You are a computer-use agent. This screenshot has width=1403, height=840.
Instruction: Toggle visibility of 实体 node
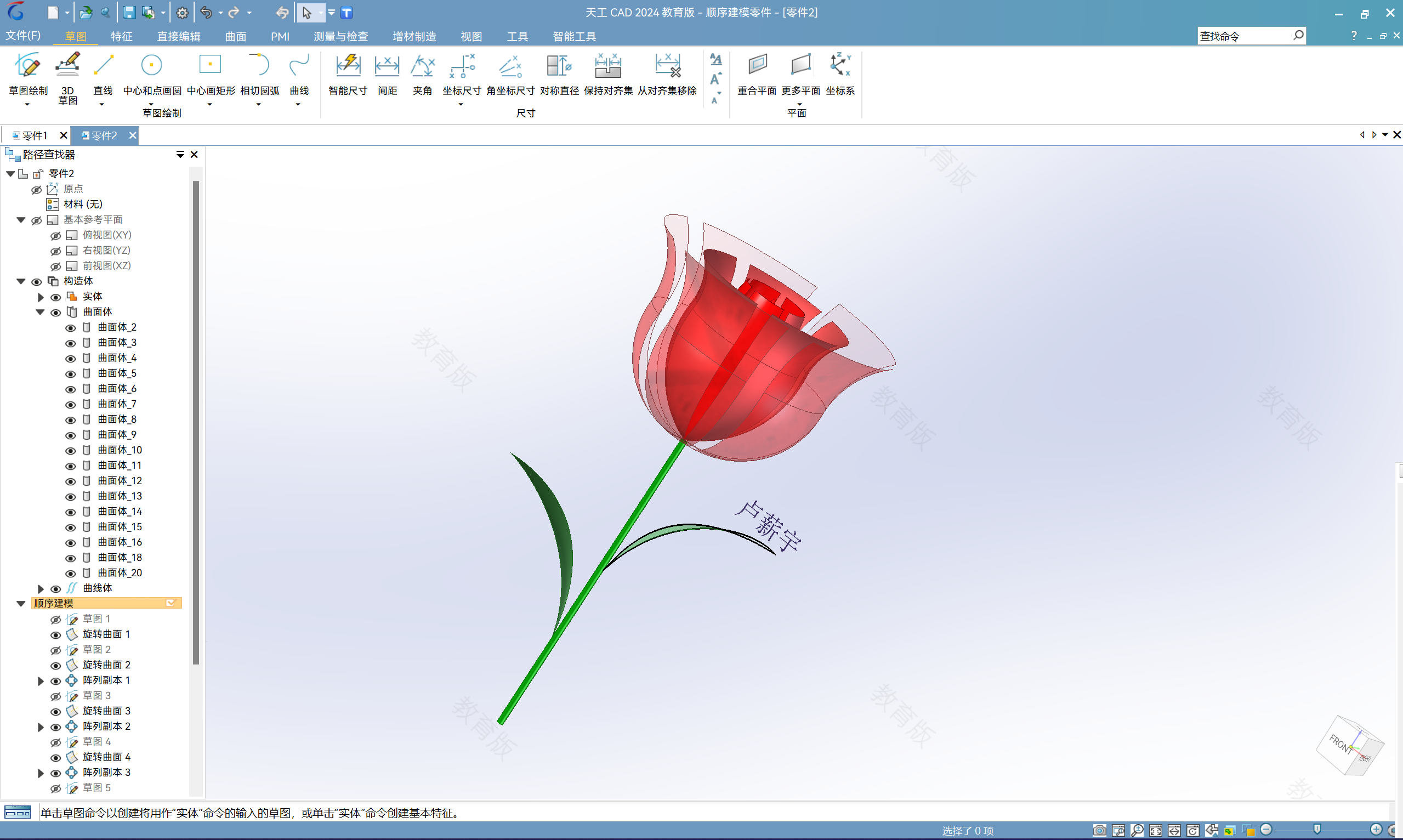coord(55,297)
